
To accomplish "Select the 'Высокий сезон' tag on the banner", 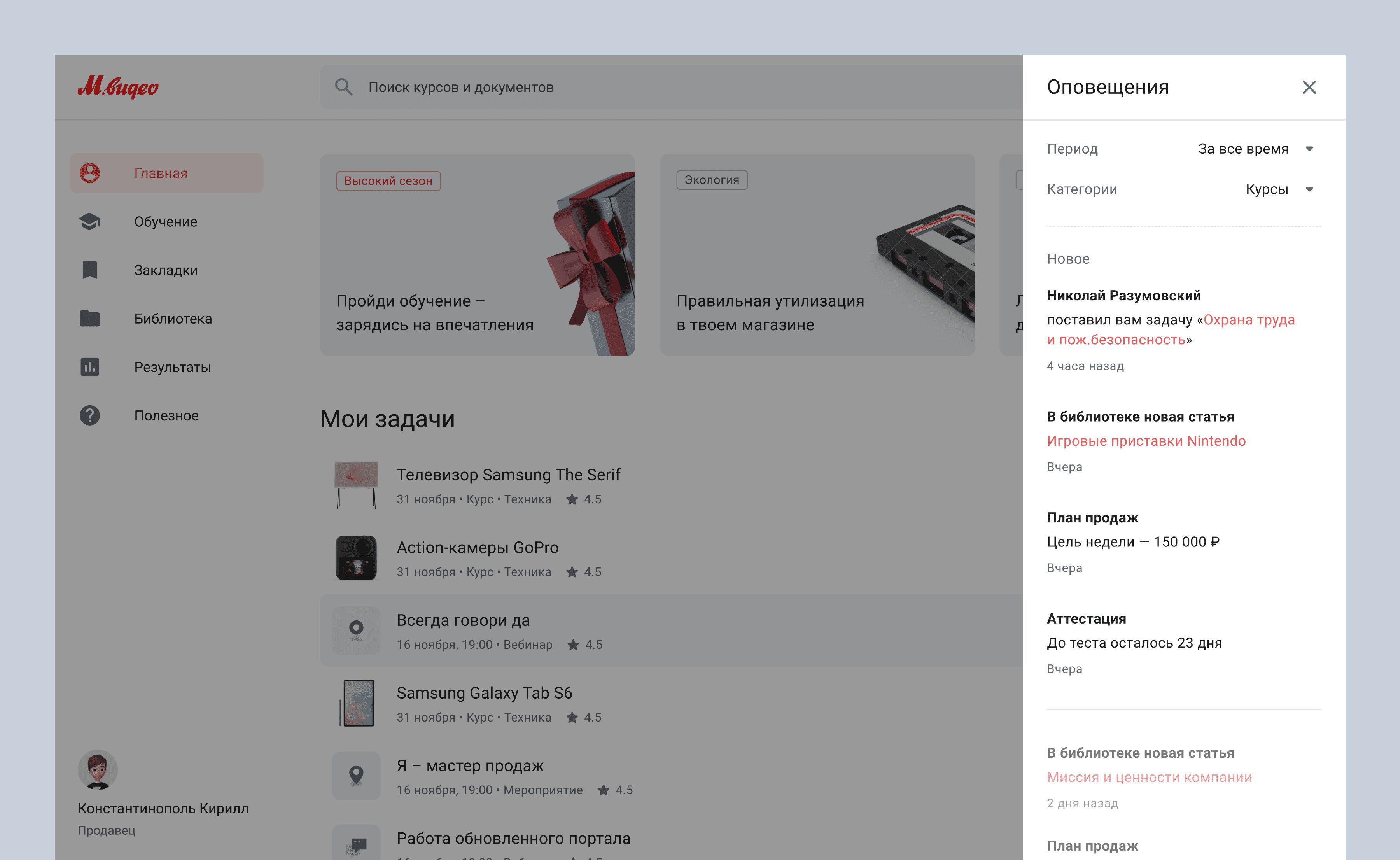I will [x=389, y=181].
